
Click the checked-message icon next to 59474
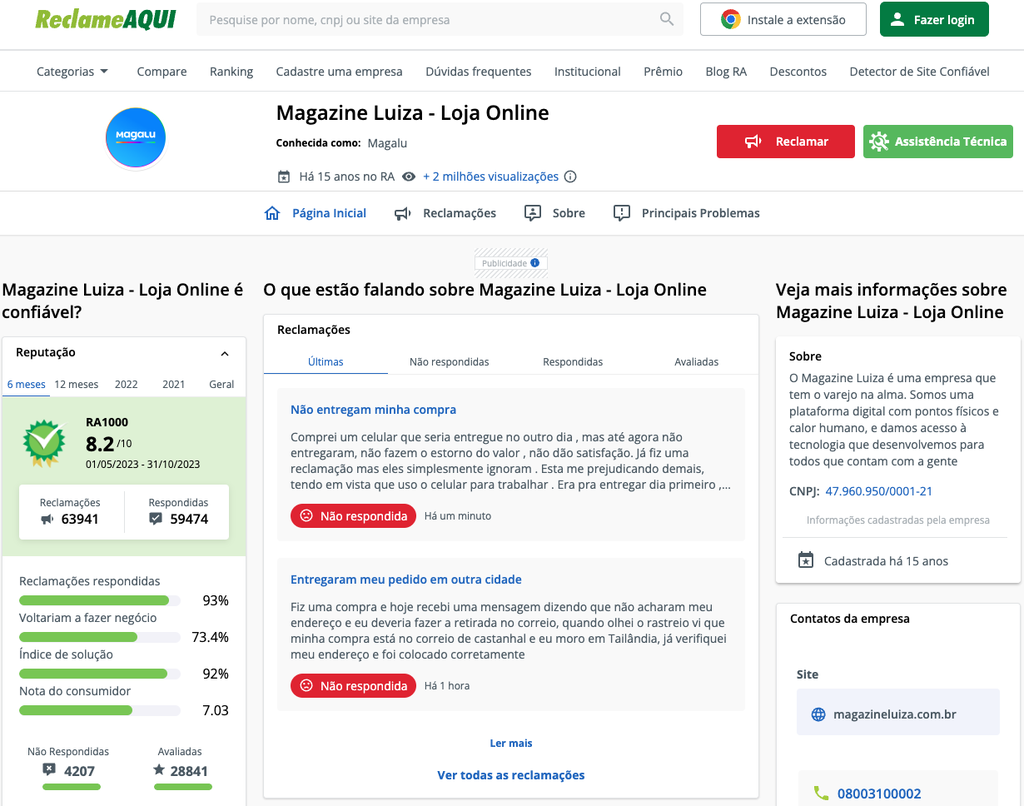click(155, 519)
